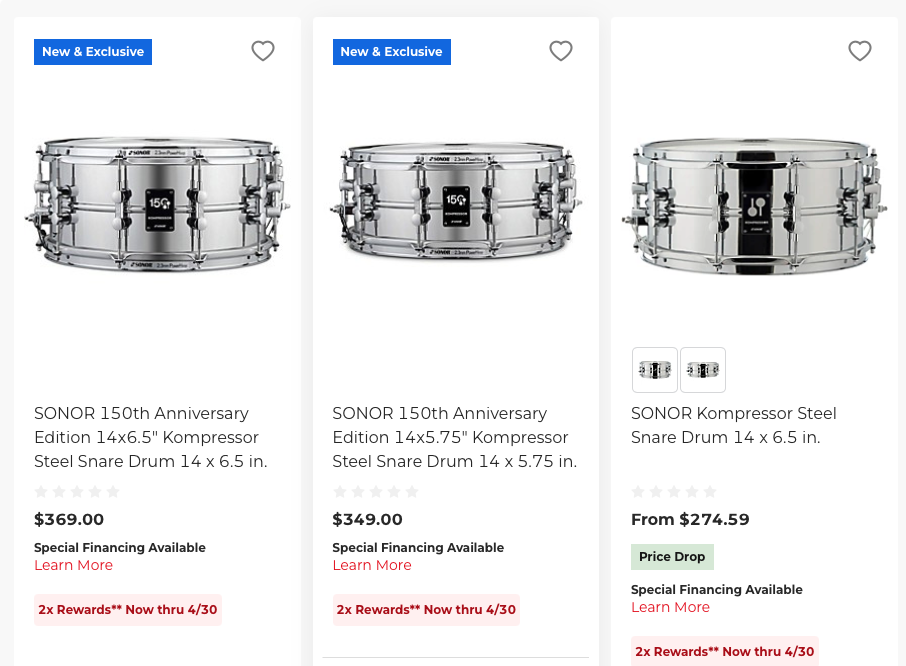This screenshot has height=666, width=906.
Task: Click Learn More under the $274.59 snare
Action: [x=670, y=607]
